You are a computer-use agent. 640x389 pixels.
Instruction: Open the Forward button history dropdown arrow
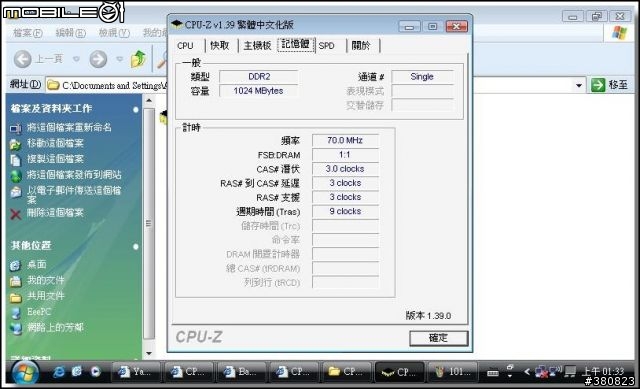point(119,59)
